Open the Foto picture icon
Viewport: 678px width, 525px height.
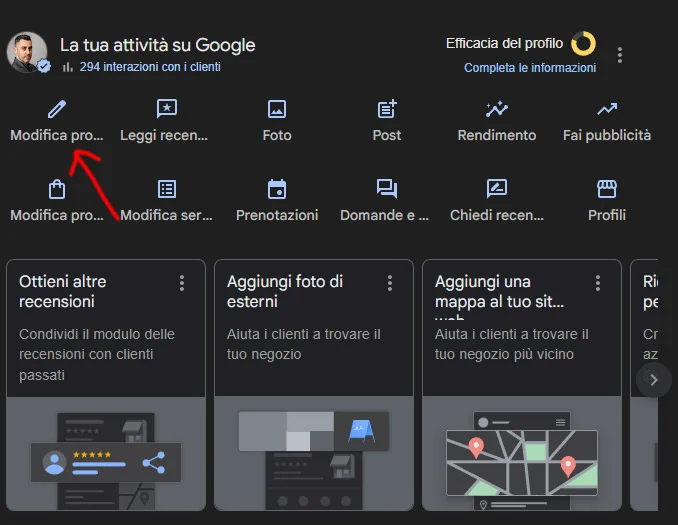click(277, 109)
